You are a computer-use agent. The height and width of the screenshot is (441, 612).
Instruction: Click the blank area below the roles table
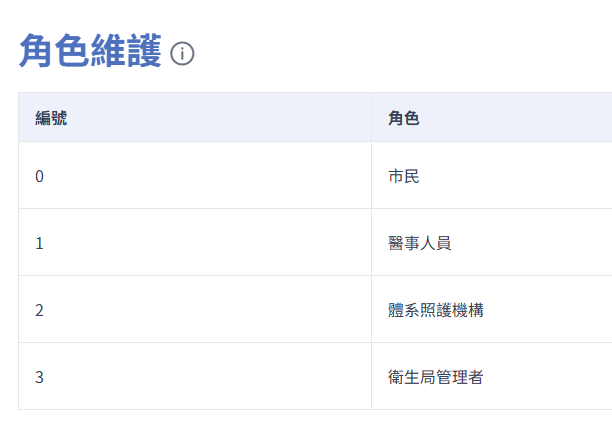300,426
